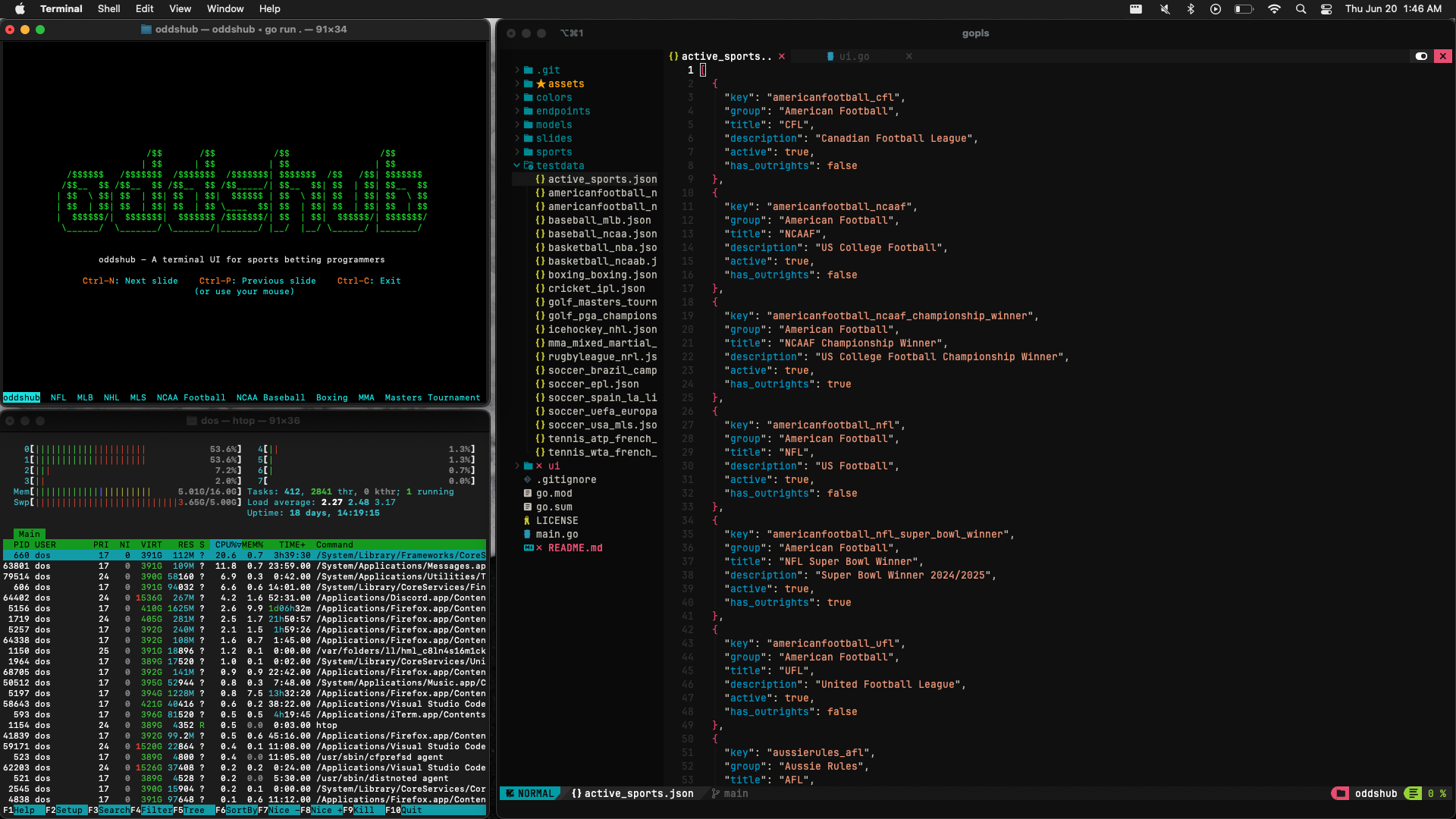Expand the ui folder in sidebar
1456x819 pixels.
click(x=517, y=465)
